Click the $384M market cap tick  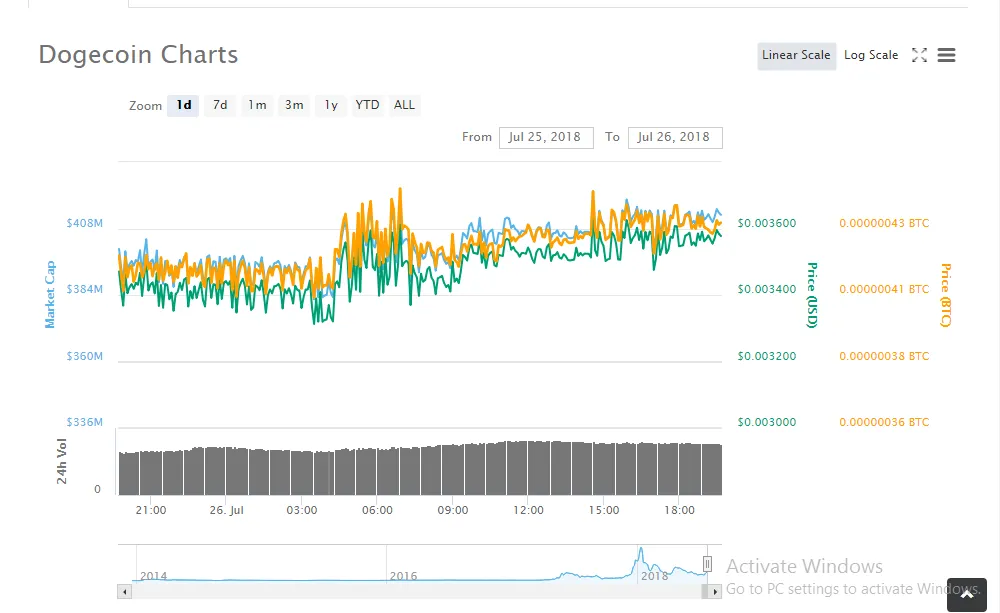pos(85,289)
